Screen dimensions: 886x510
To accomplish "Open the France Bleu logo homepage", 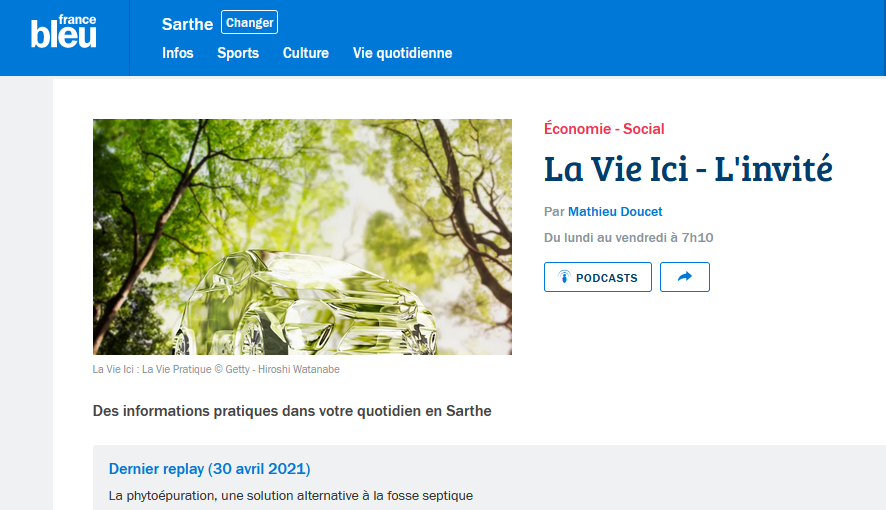I will 64,32.
